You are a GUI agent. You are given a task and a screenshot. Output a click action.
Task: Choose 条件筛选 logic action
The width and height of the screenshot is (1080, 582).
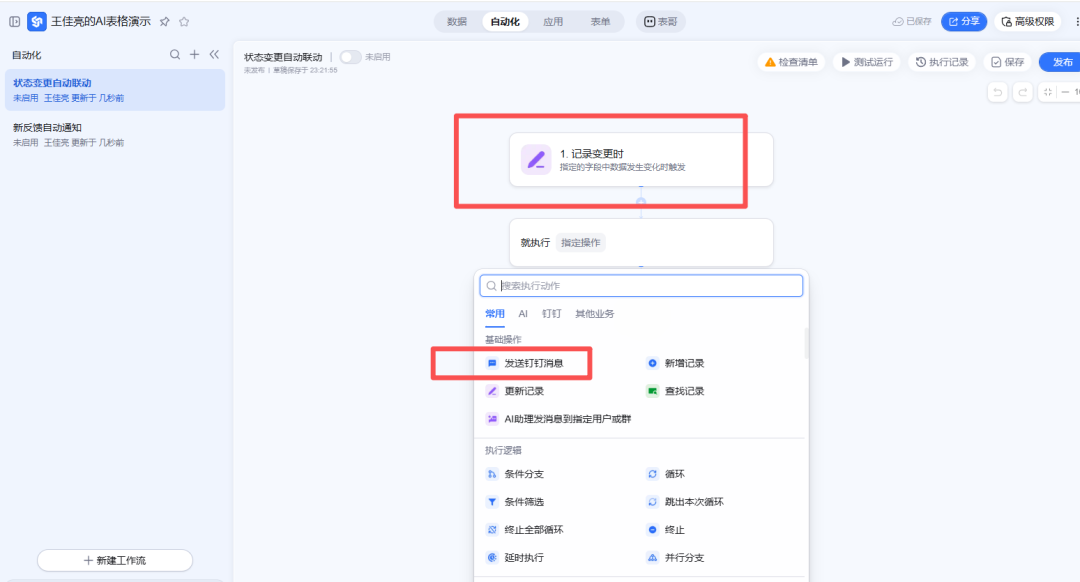coord(515,501)
